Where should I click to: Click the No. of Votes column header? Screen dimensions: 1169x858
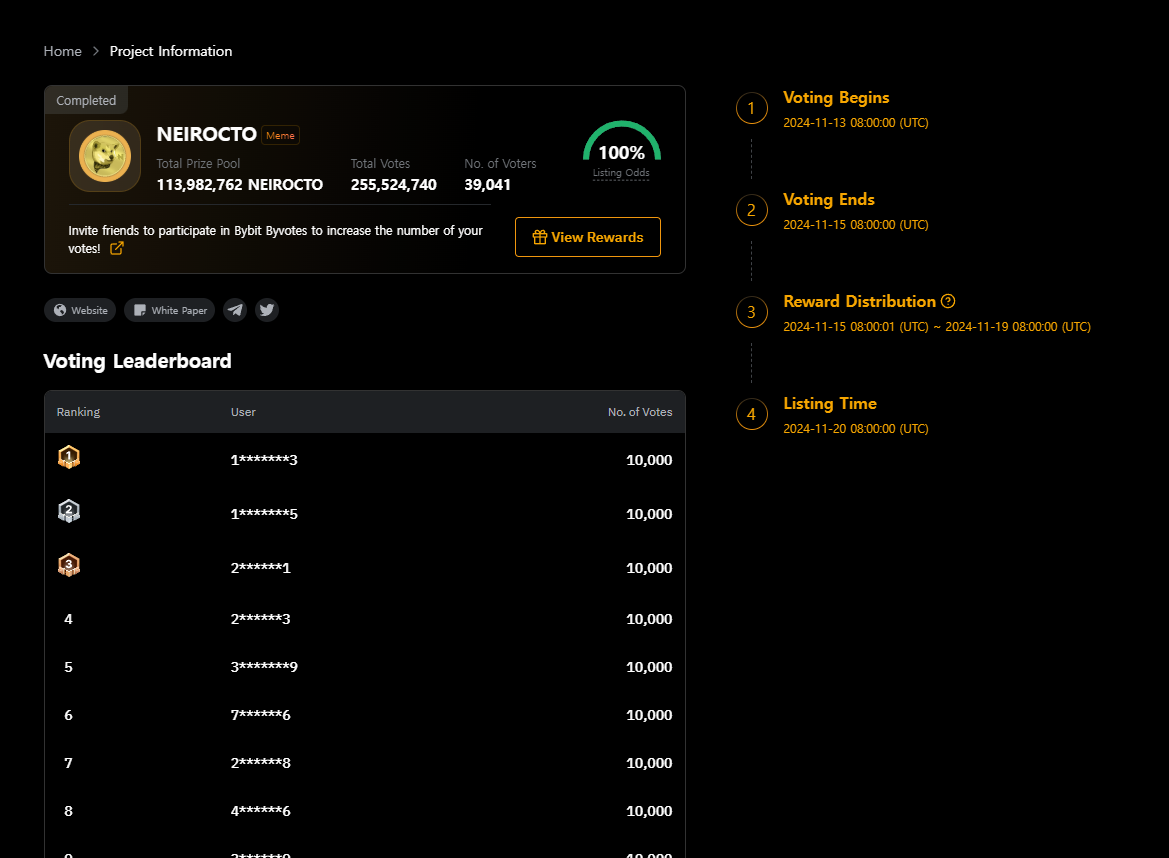(x=640, y=412)
